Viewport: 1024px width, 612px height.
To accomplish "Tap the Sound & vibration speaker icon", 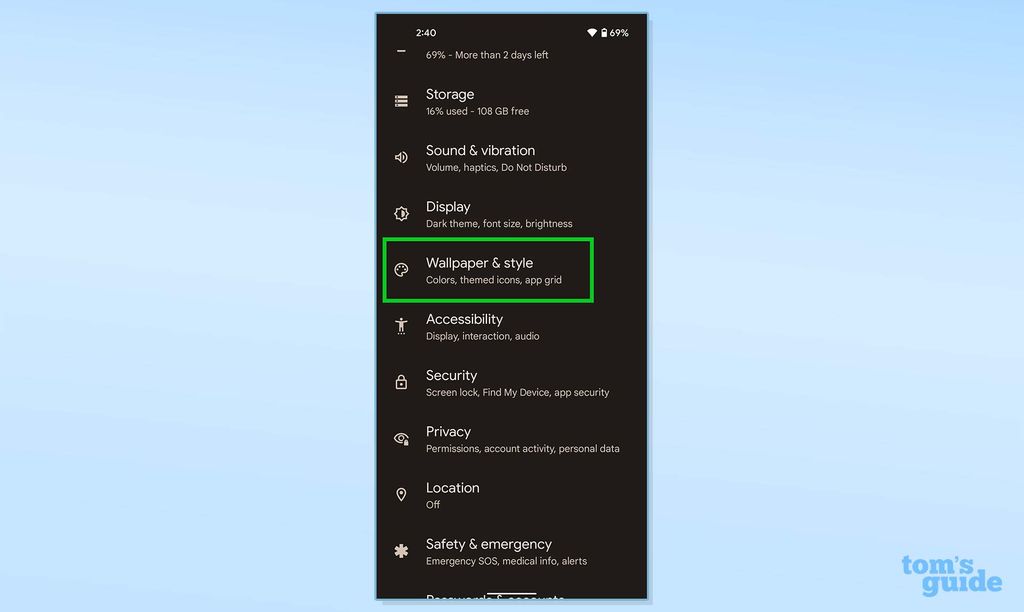I will point(401,157).
